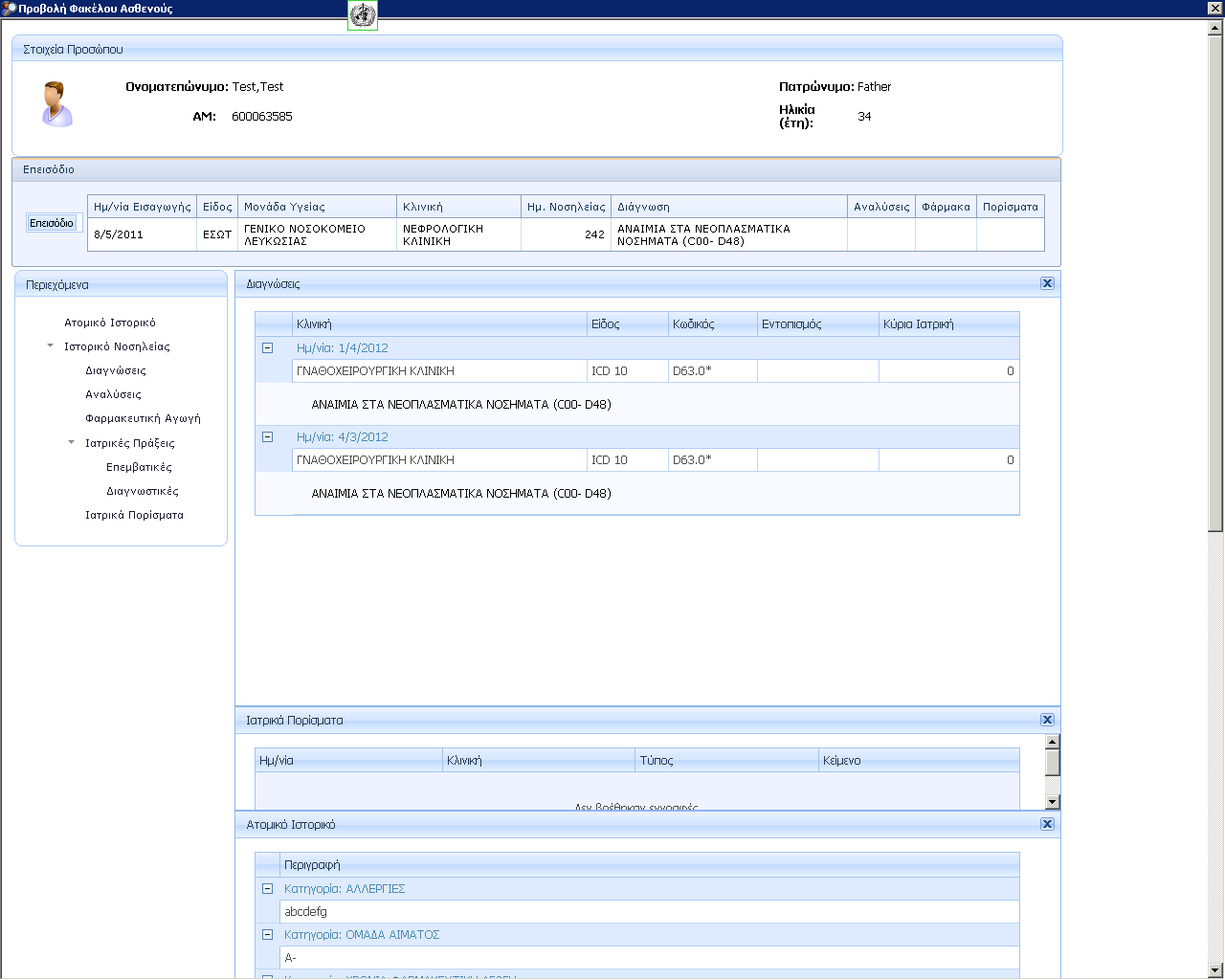Click Εντοπισμός column header
The image size is (1225, 980).
pos(818,324)
